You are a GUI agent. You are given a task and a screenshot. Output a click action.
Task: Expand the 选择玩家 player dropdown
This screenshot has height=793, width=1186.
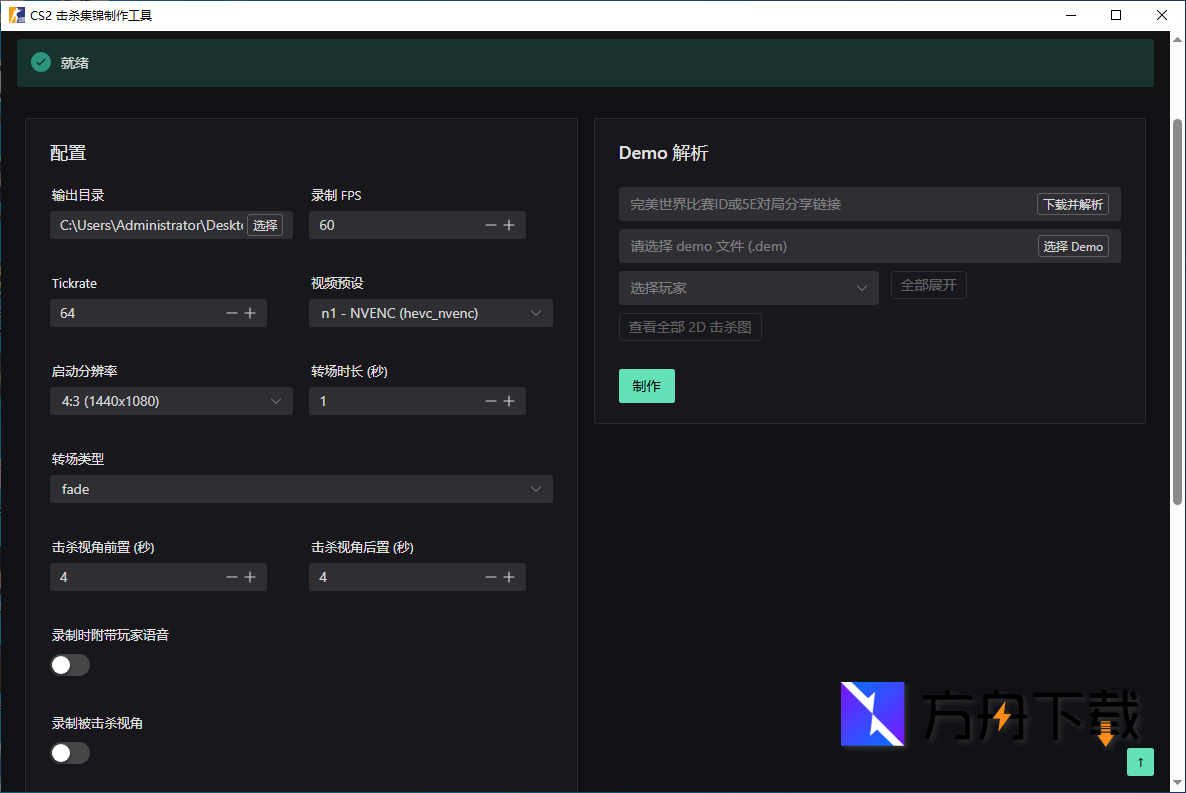748,287
